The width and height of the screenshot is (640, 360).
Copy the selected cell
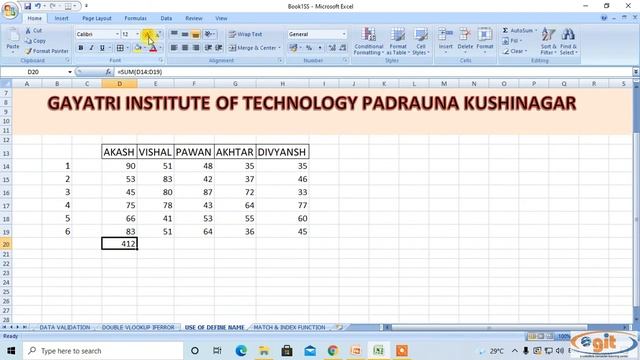(x=35, y=41)
